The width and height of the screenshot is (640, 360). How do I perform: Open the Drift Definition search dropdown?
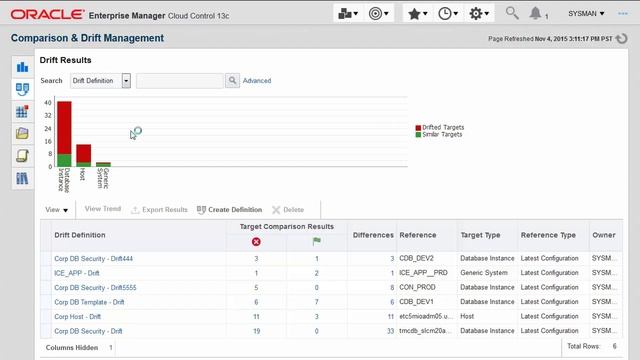126,81
